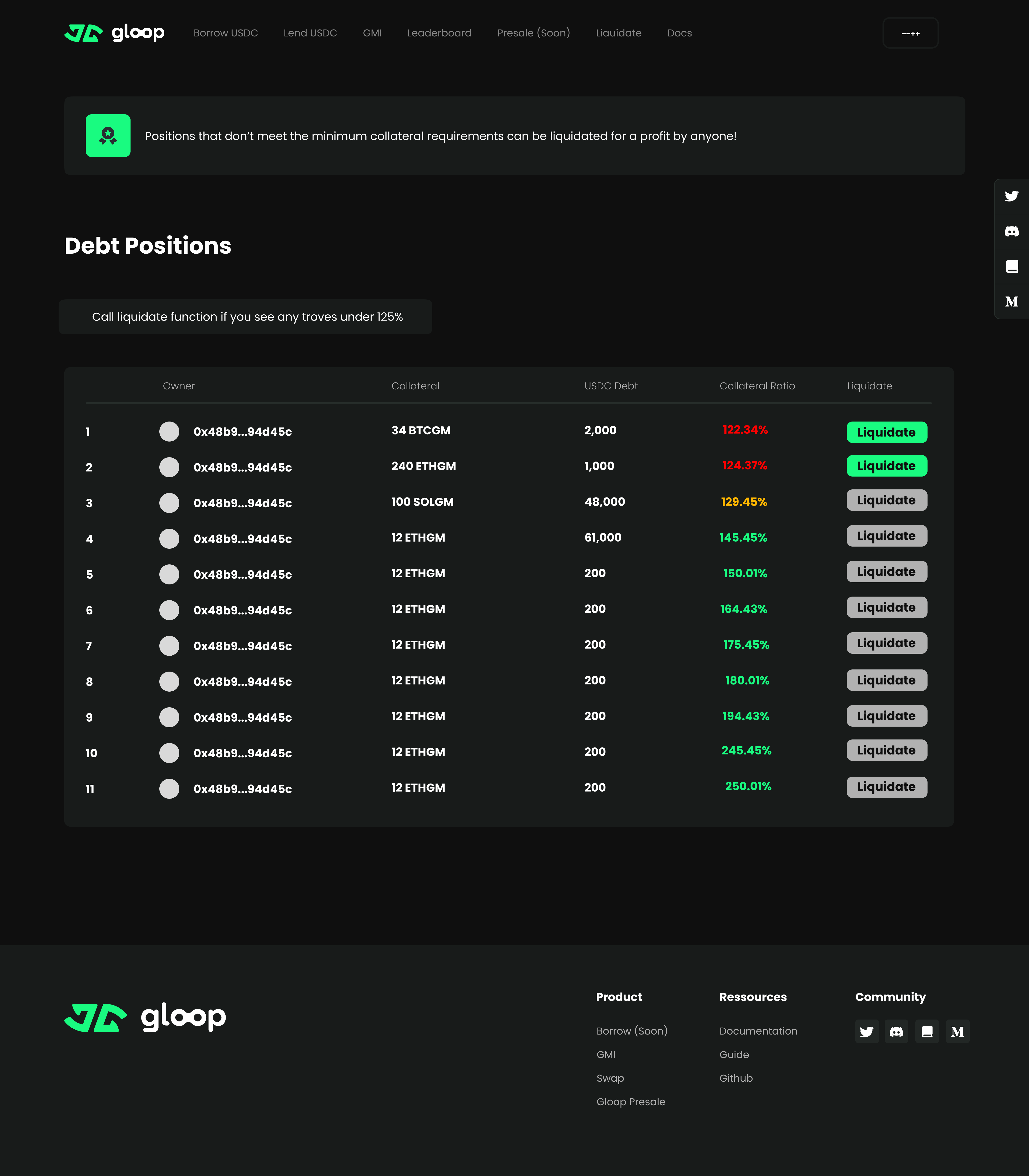1029x1176 pixels.
Task: Click the Twitter icon in the footer Community section
Action: 867,1031
